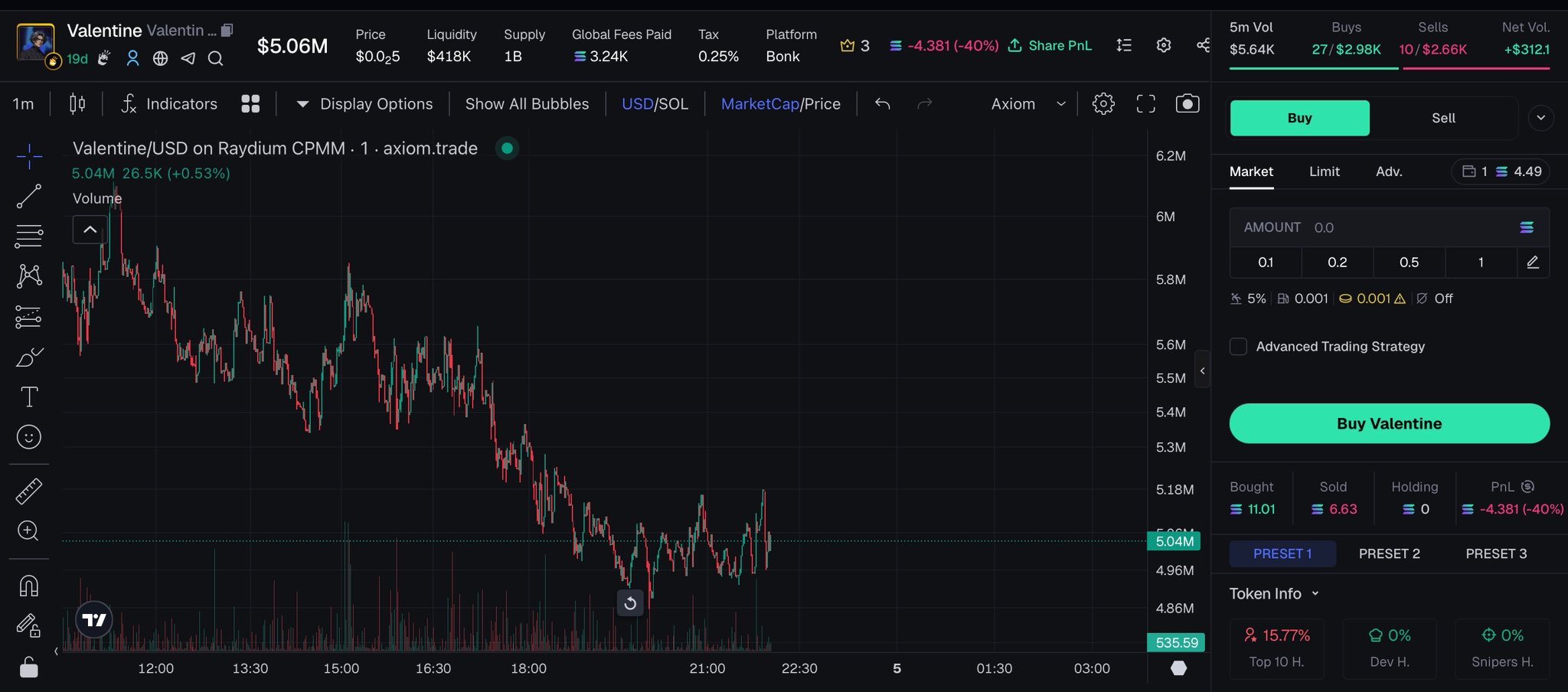Click Show All Bubbles
1568x692 pixels.
[x=528, y=104]
